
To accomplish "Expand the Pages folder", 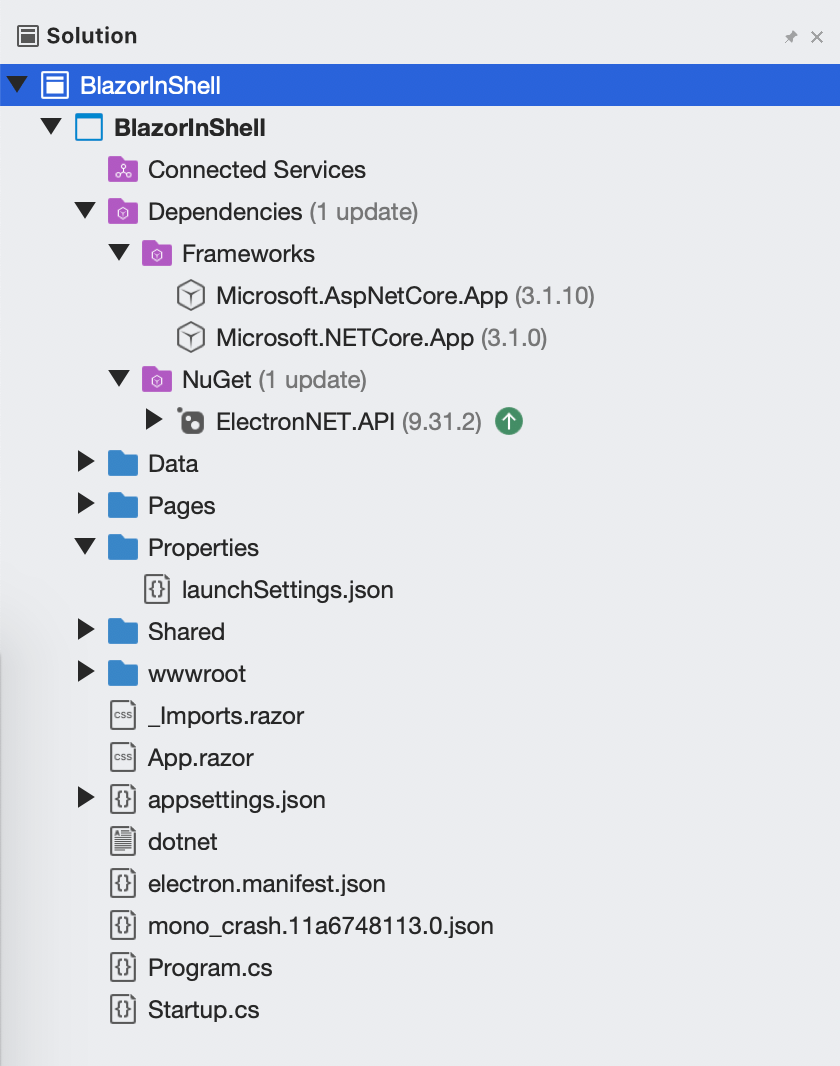I will point(86,504).
